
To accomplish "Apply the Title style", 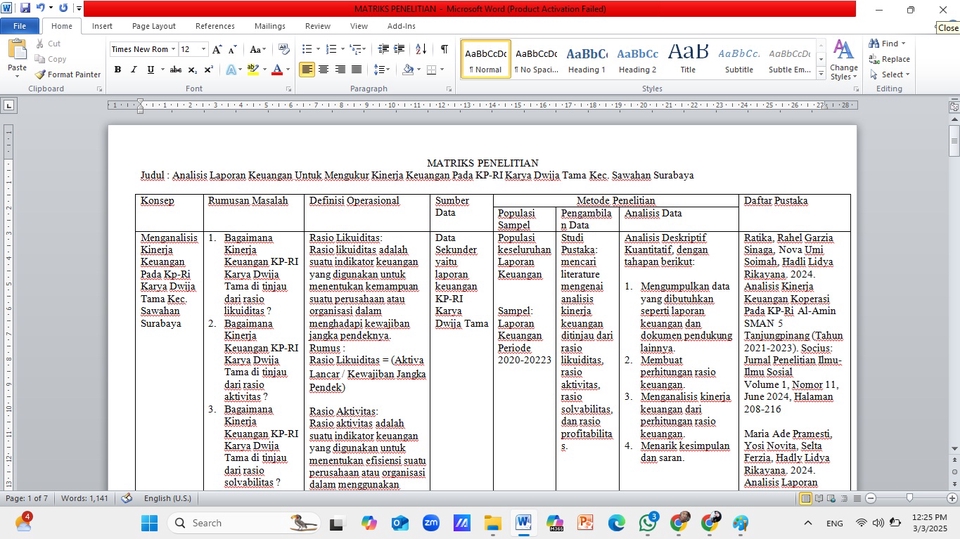I will click(x=688, y=59).
